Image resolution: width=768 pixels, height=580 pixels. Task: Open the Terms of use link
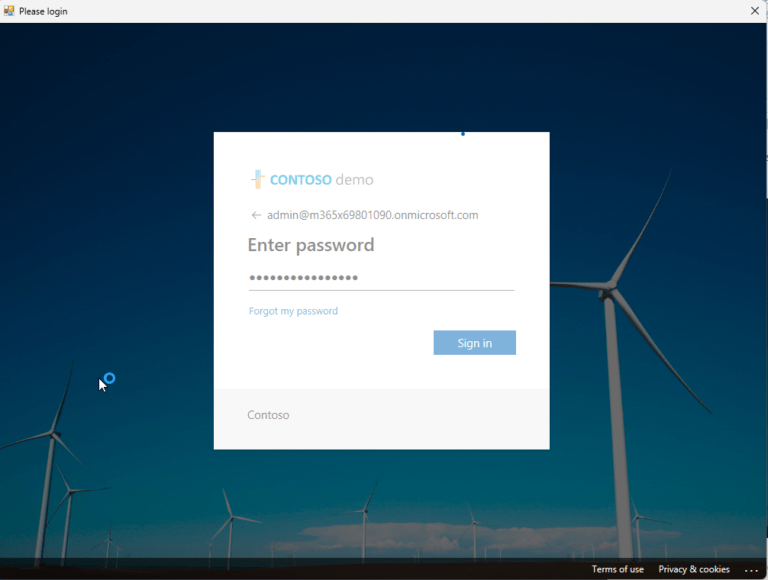coord(617,570)
